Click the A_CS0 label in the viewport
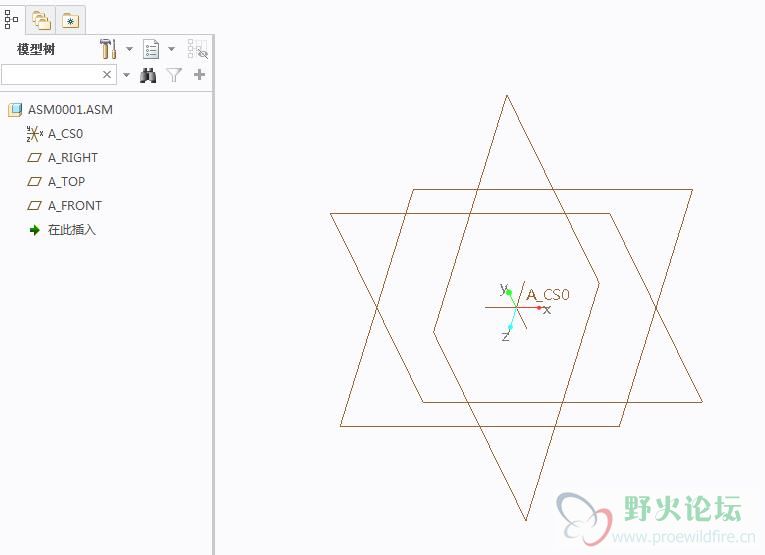 (548, 295)
